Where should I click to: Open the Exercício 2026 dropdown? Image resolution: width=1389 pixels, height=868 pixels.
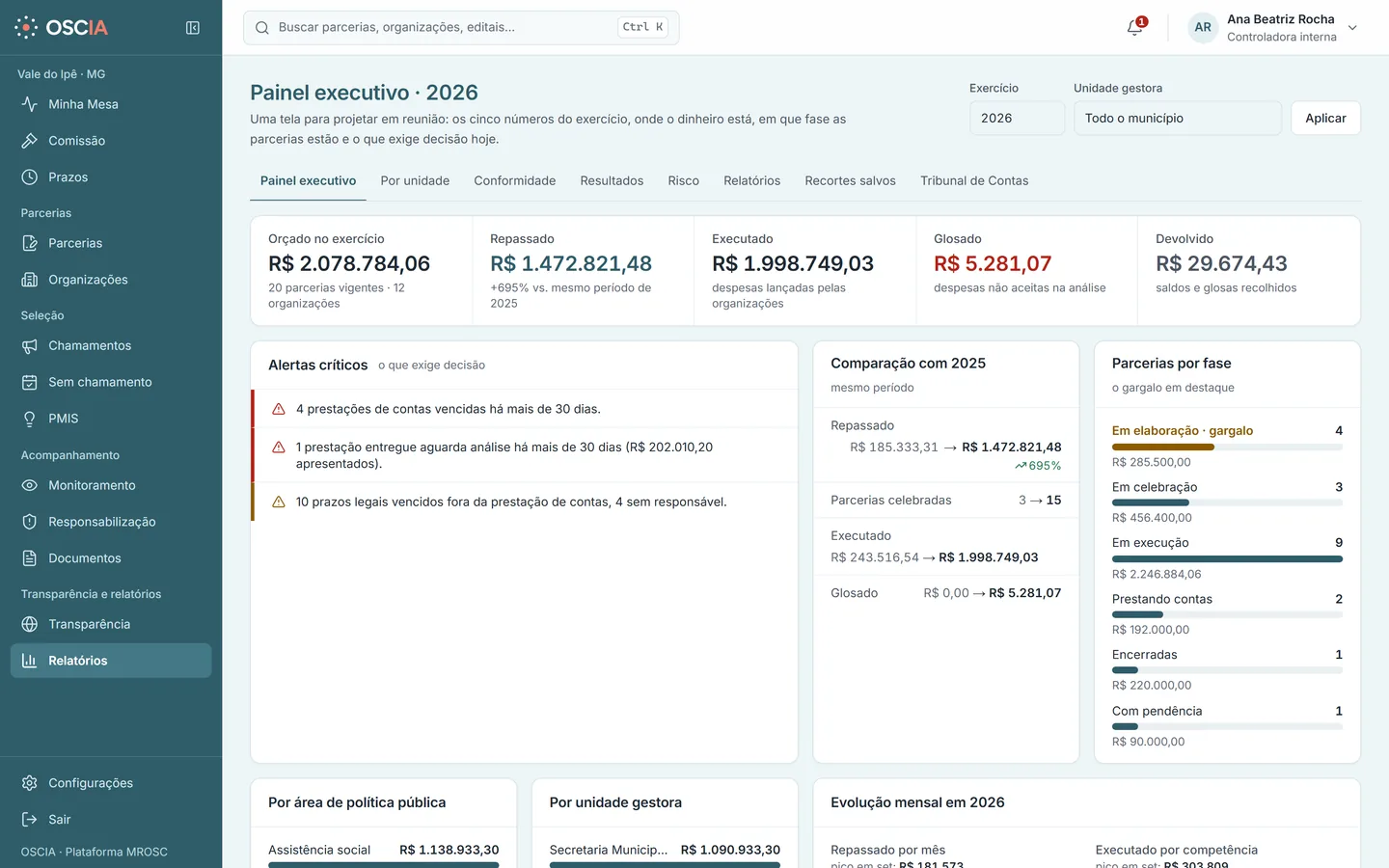click(x=1017, y=118)
